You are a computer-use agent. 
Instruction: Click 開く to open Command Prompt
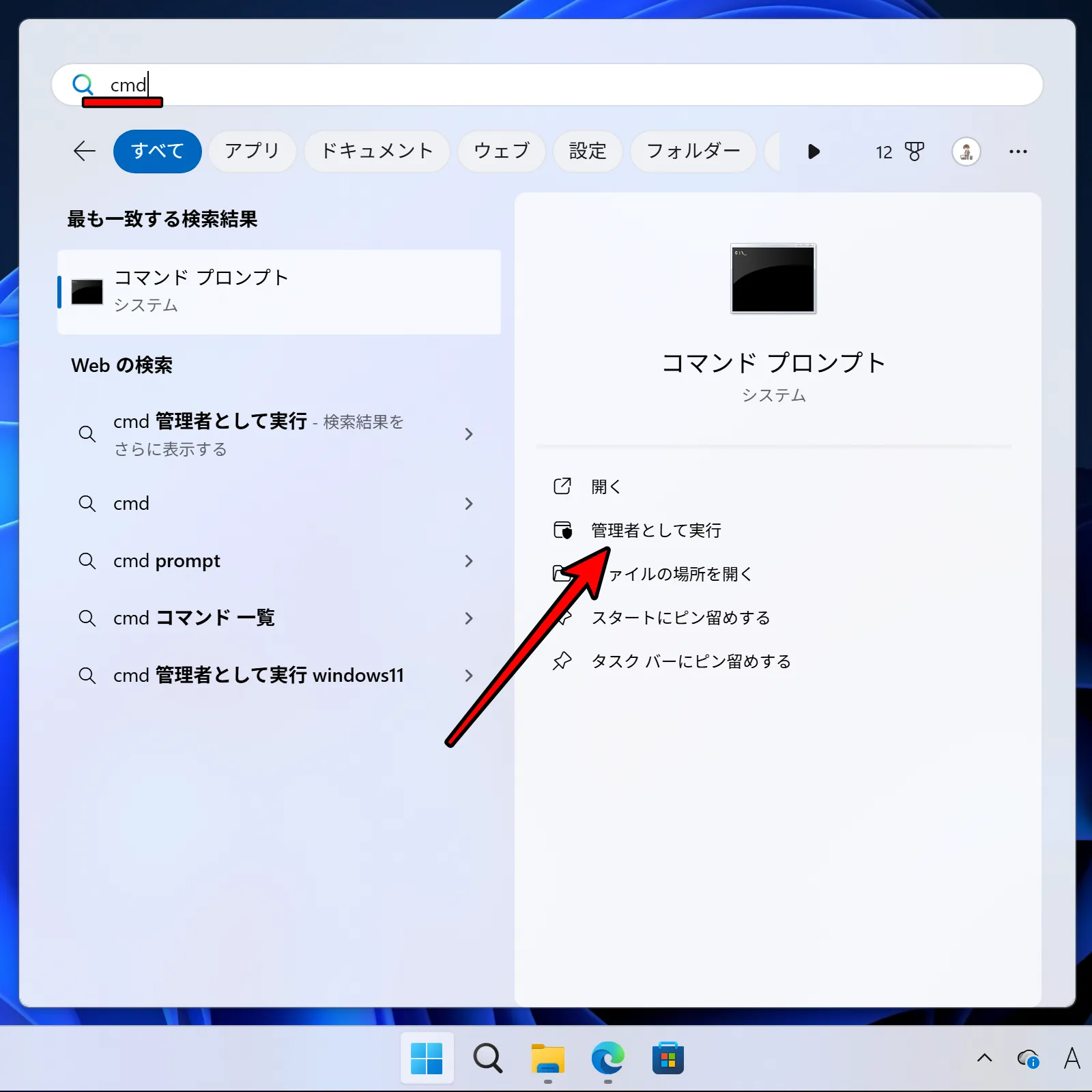click(x=605, y=487)
